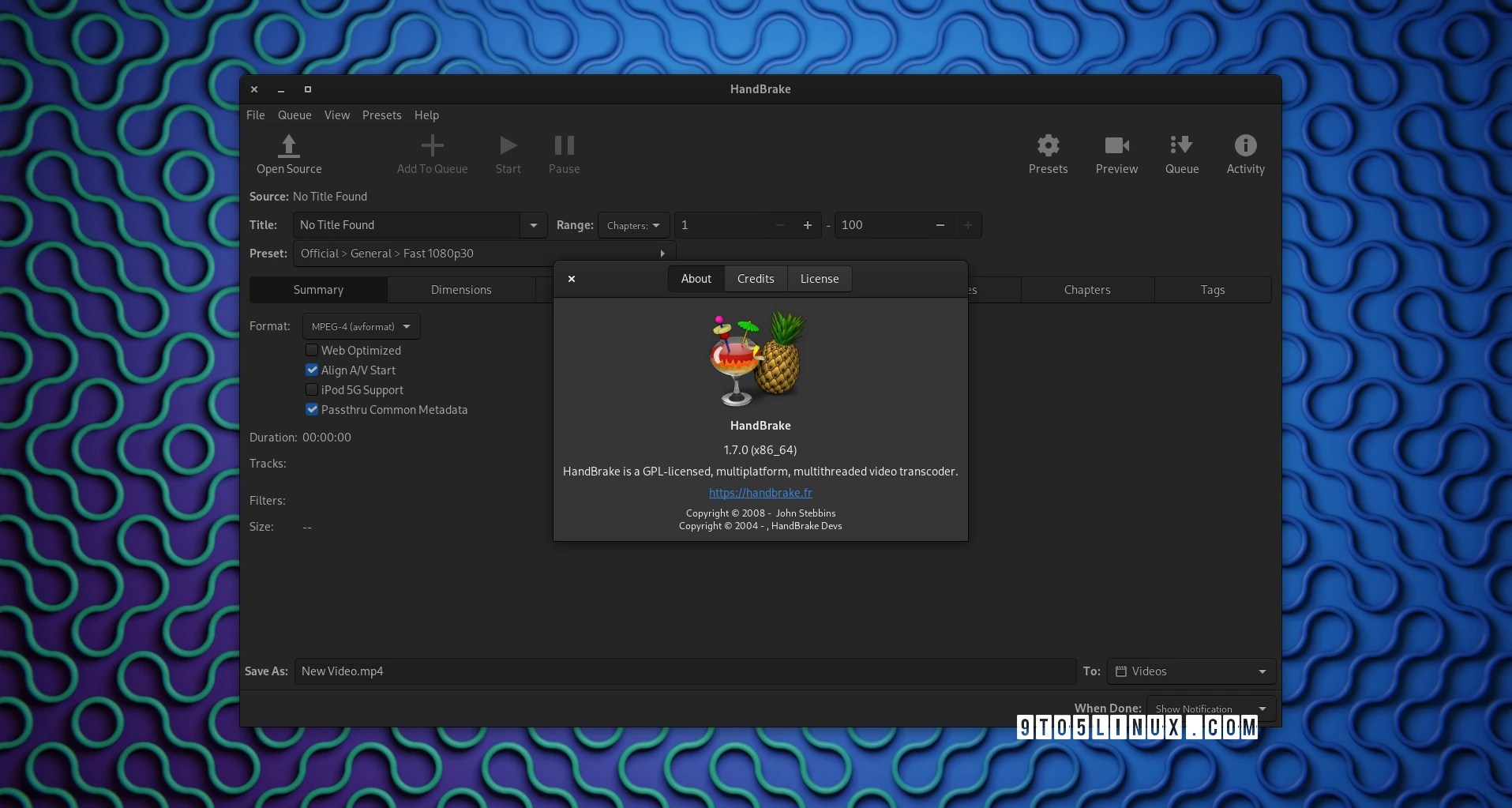The width and height of the screenshot is (1512, 808).
Task: Show the Queue via its toolbar icon
Action: (1181, 153)
